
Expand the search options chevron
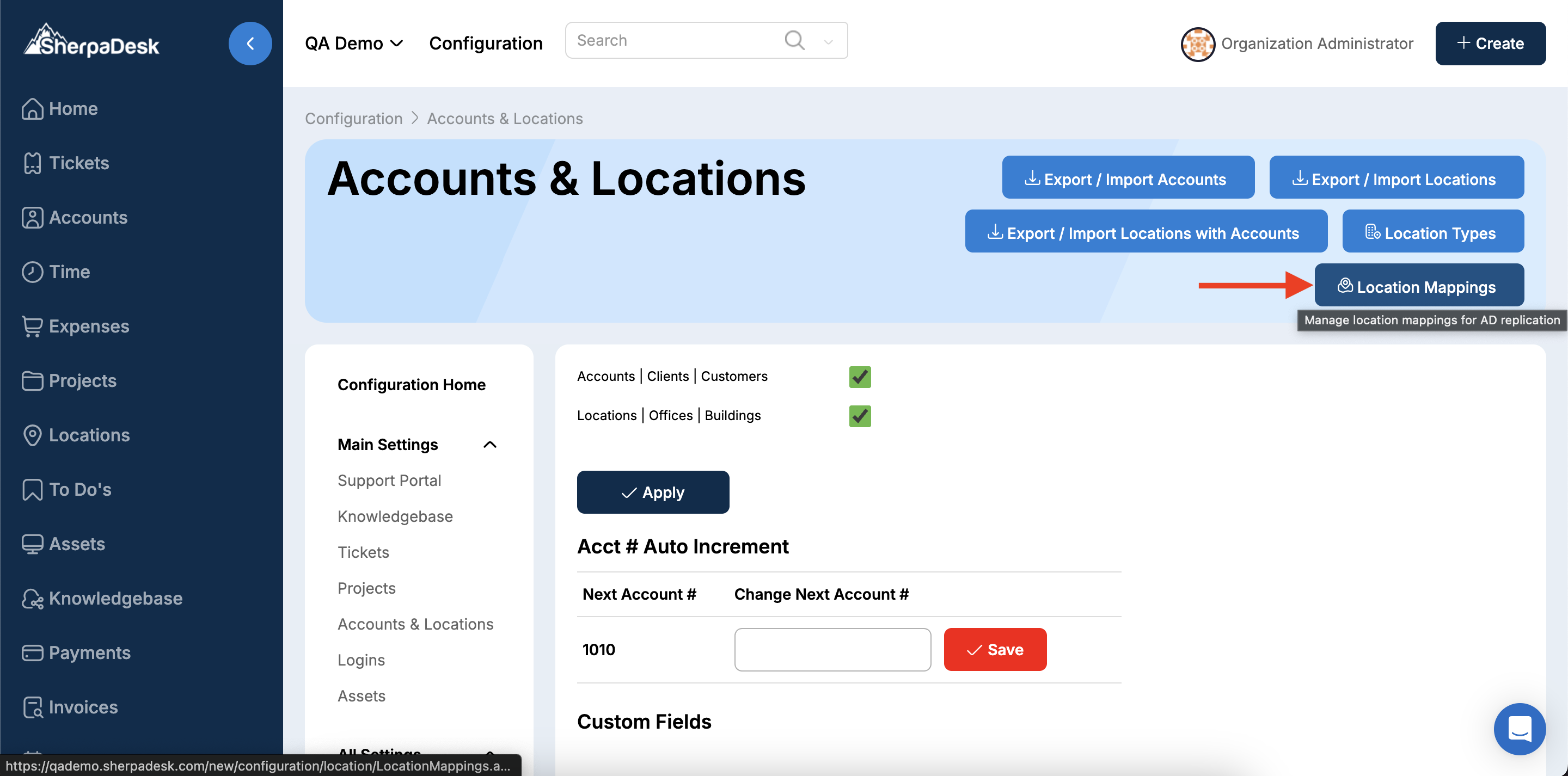(828, 42)
